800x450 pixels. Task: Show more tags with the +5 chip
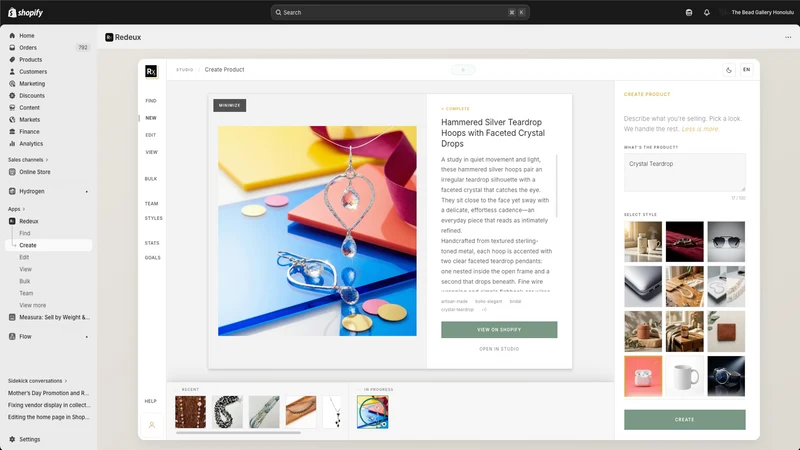[x=484, y=310]
